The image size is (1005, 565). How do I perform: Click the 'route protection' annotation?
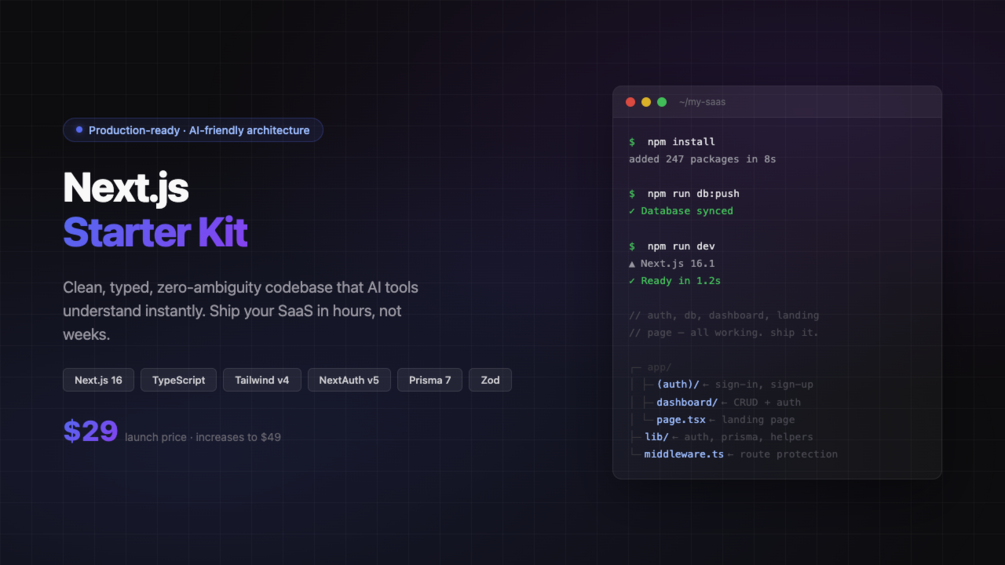pos(788,454)
